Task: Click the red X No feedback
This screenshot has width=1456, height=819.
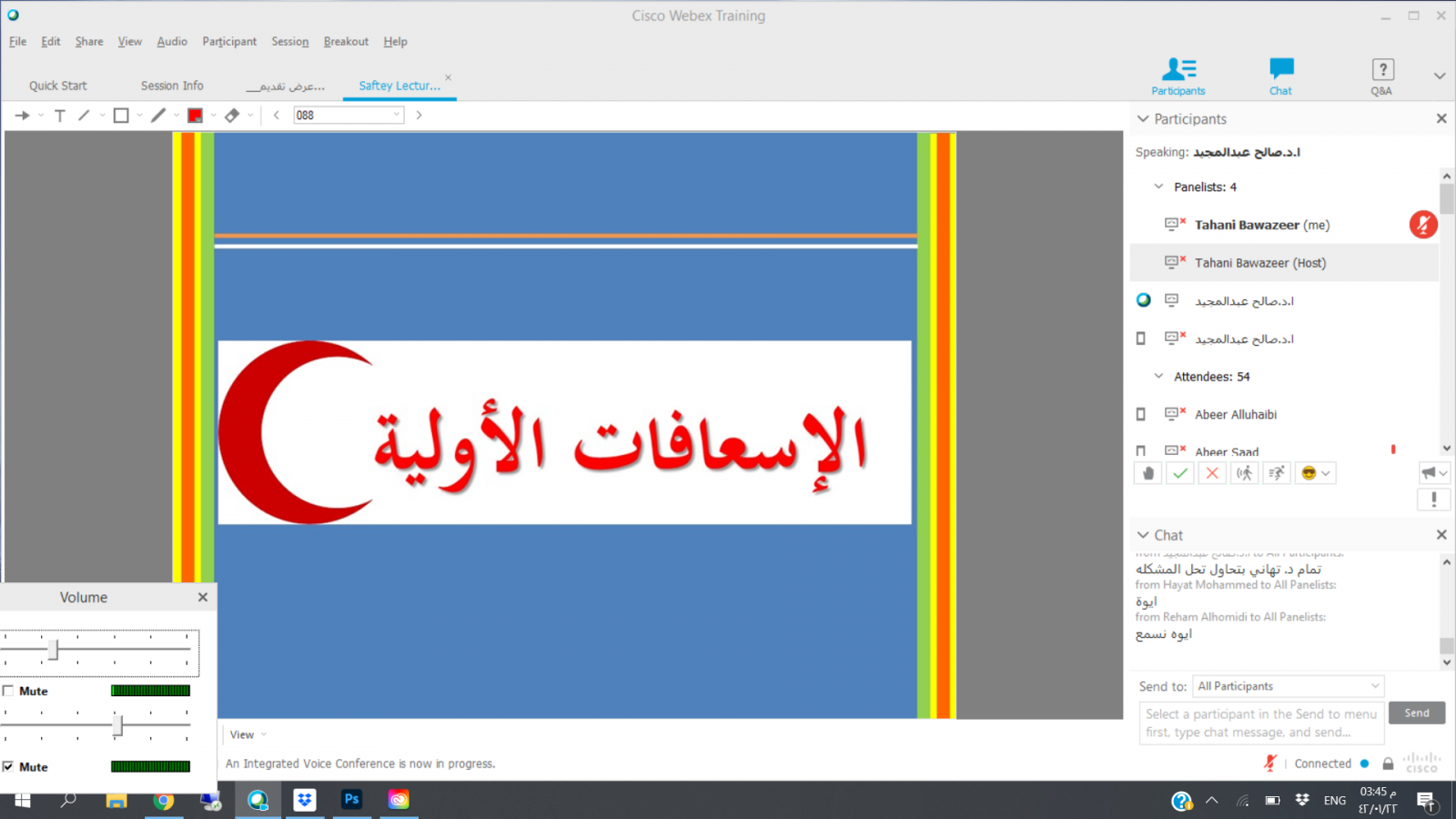Action: (x=1212, y=473)
